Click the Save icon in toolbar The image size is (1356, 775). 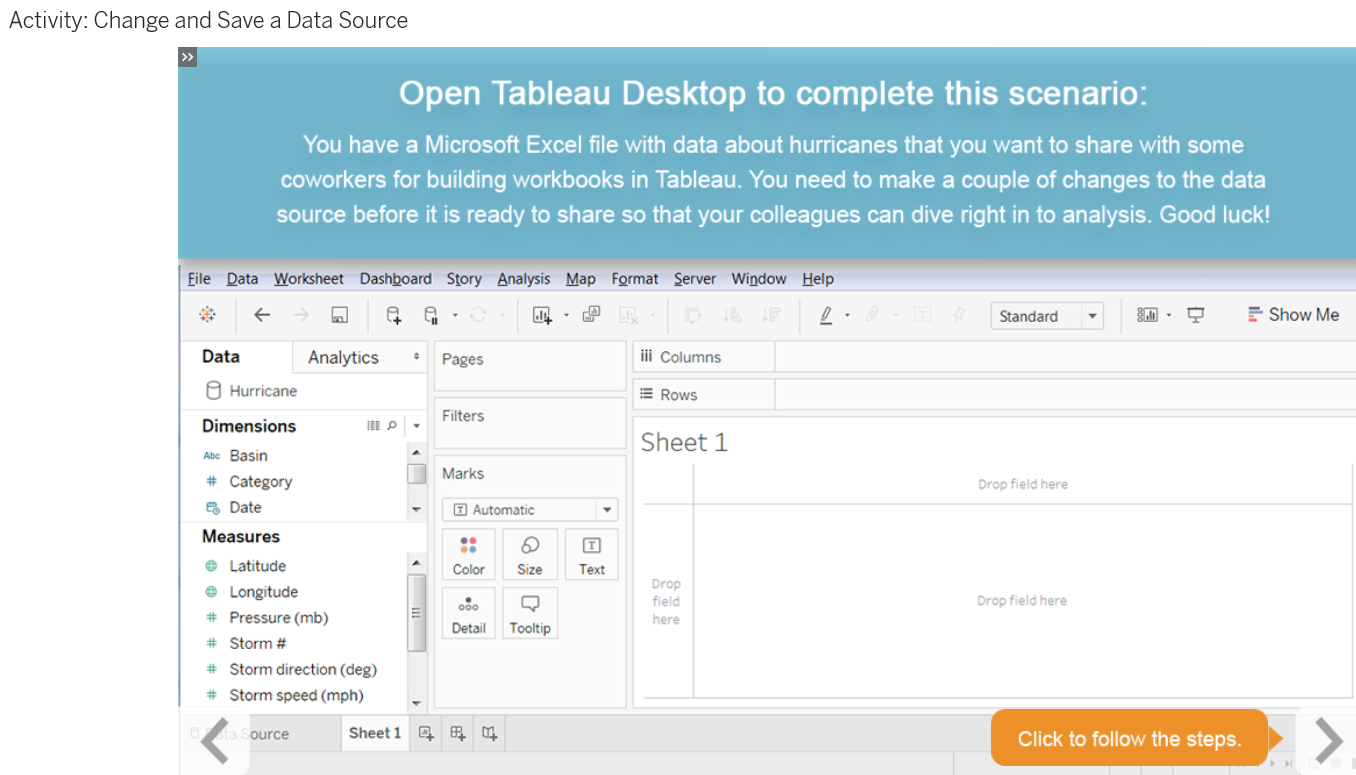point(339,316)
